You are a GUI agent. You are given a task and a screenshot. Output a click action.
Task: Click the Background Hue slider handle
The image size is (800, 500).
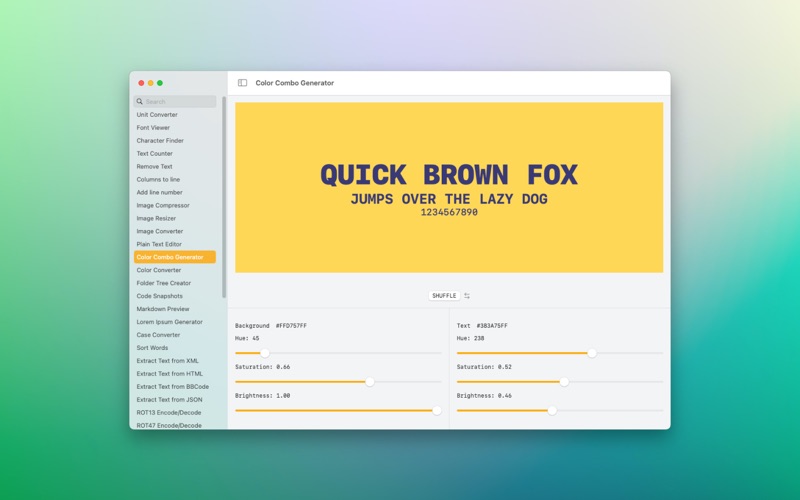coord(265,353)
